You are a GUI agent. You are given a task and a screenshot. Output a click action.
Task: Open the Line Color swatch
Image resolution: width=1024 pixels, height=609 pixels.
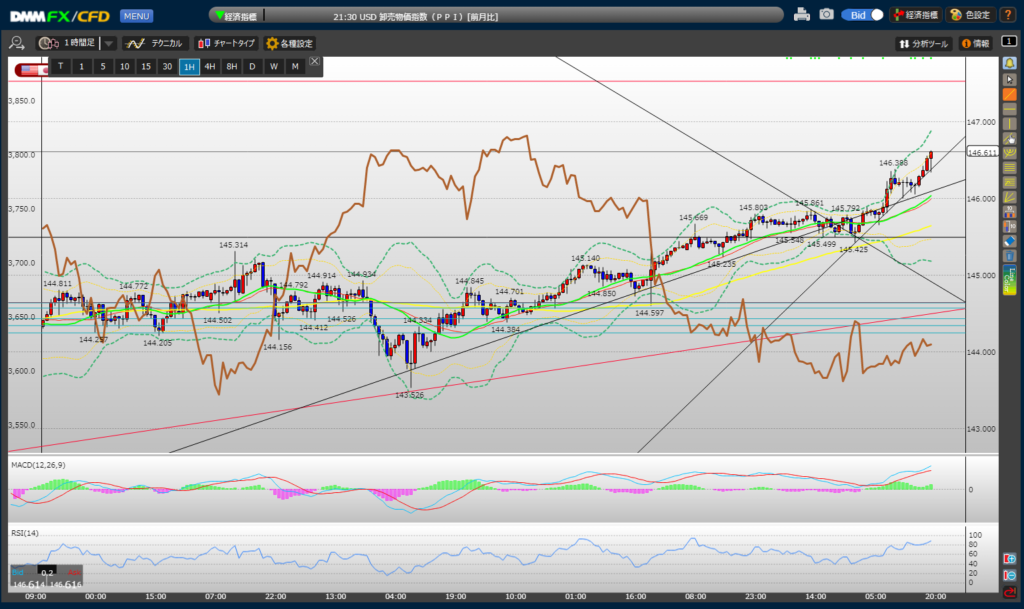[x=1010, y=278]
